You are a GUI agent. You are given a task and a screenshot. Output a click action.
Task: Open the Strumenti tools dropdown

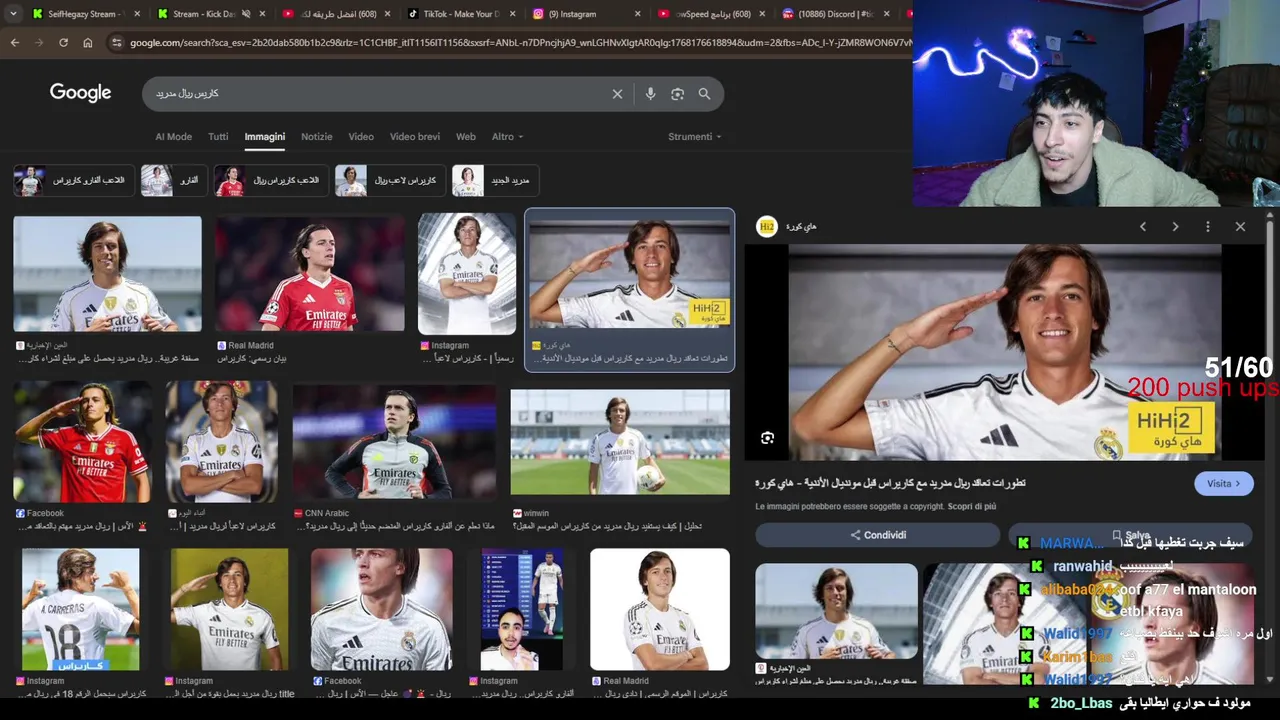point(694,136)
